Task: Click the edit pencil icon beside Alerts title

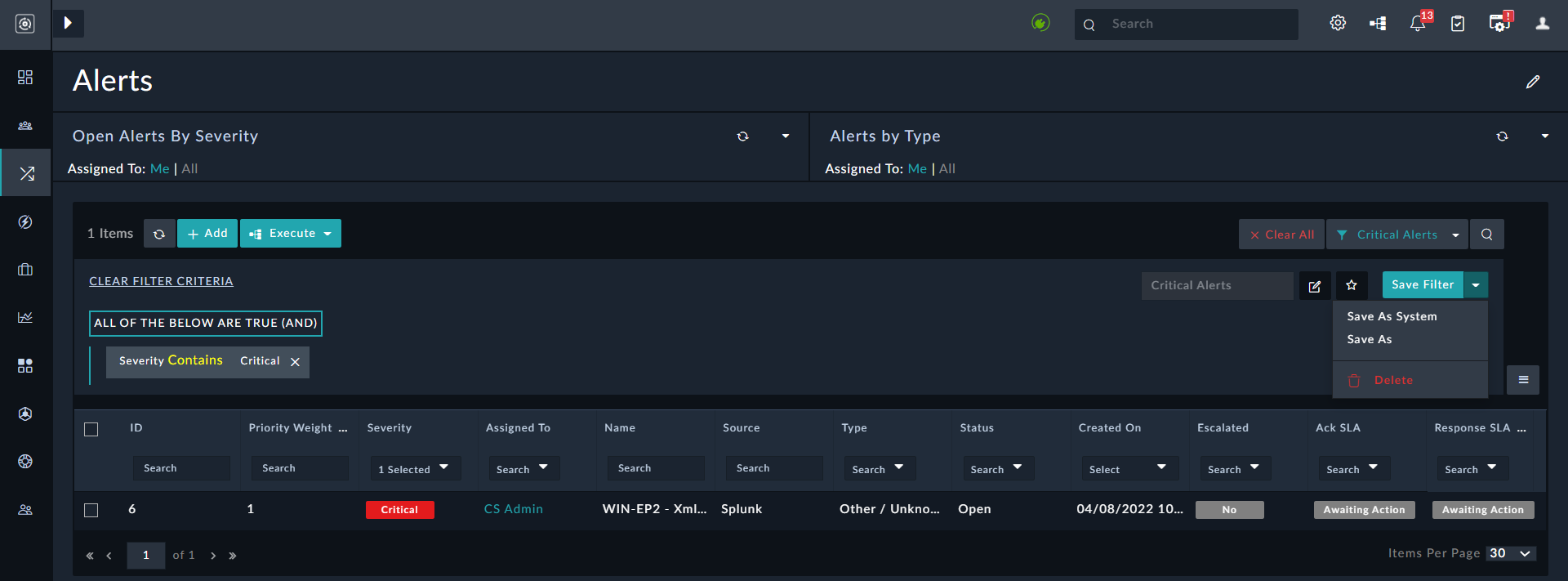Action: [x=1533, y=82]
